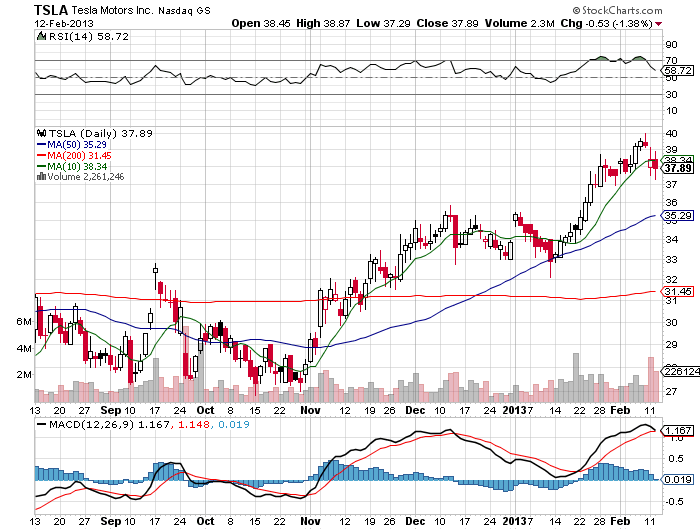This screenshot has width=700, height=530.
Task: Click the Volume 2.3M header value
Action: [520, 24]
